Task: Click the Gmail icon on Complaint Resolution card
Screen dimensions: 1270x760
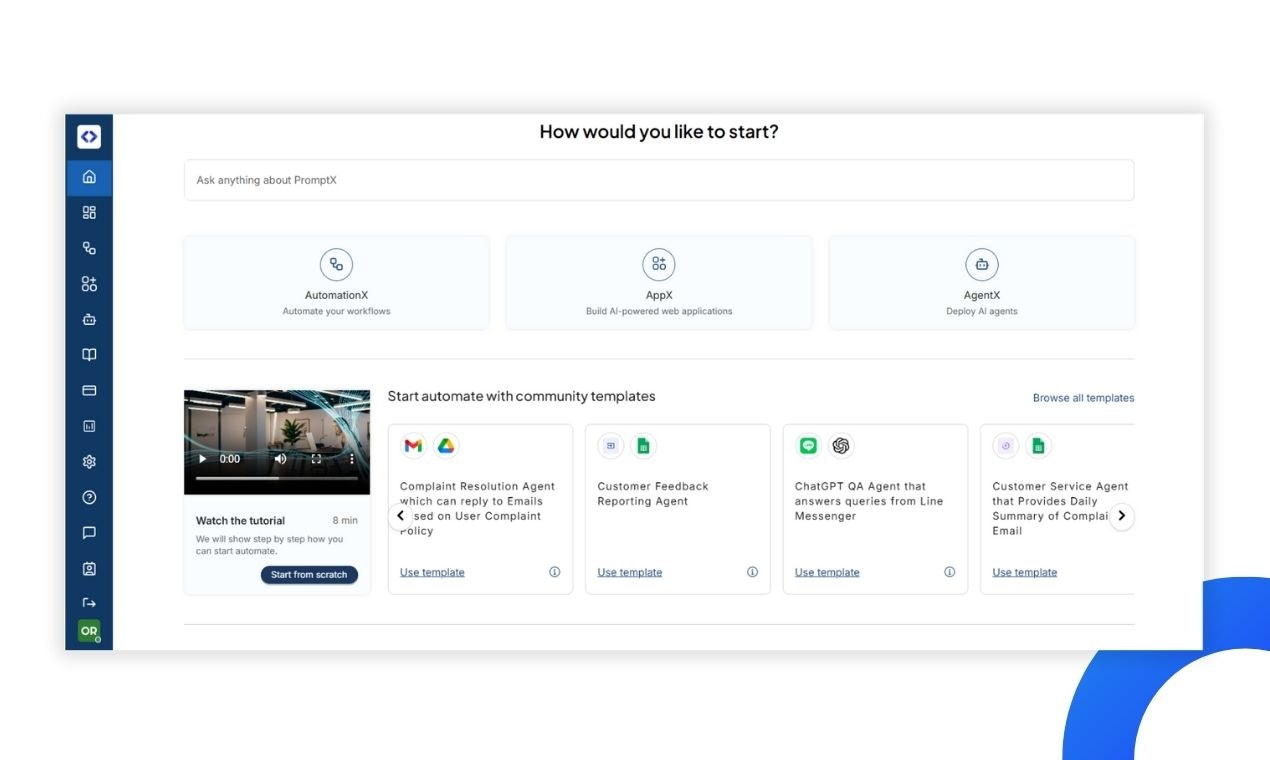Action: [413, 446]
